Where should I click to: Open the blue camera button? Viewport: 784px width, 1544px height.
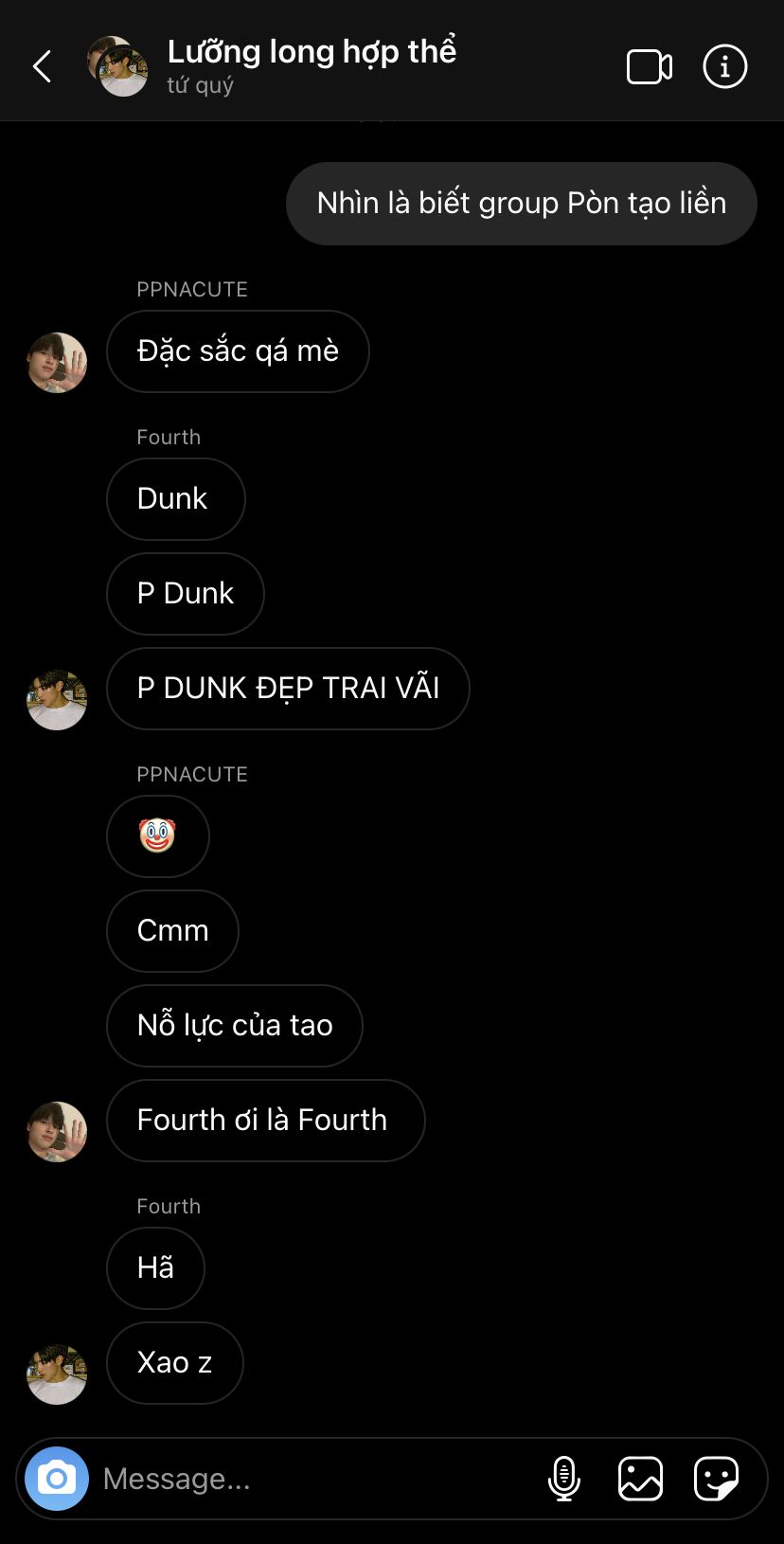click(57, 1478)
